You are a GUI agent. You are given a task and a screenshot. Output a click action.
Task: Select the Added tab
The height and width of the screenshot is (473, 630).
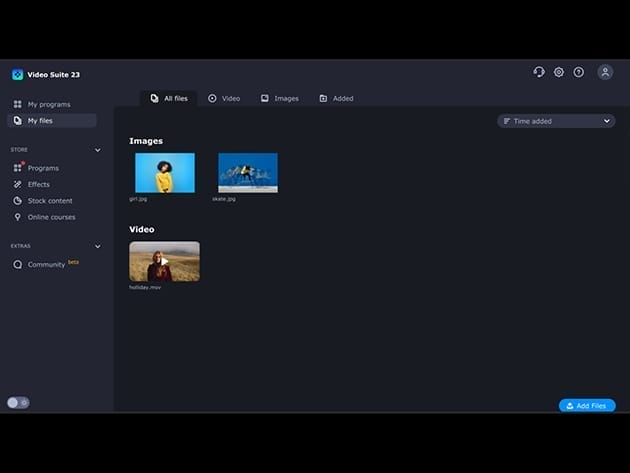(x=336, y=98)
